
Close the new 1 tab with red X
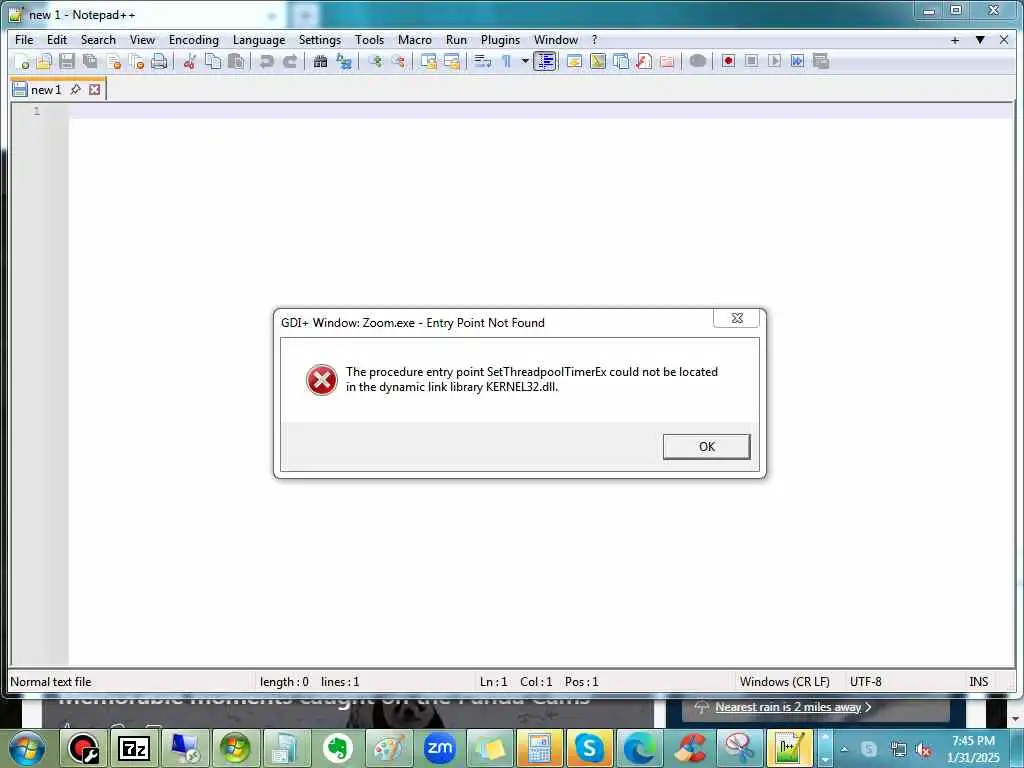(x=95, y=89)
